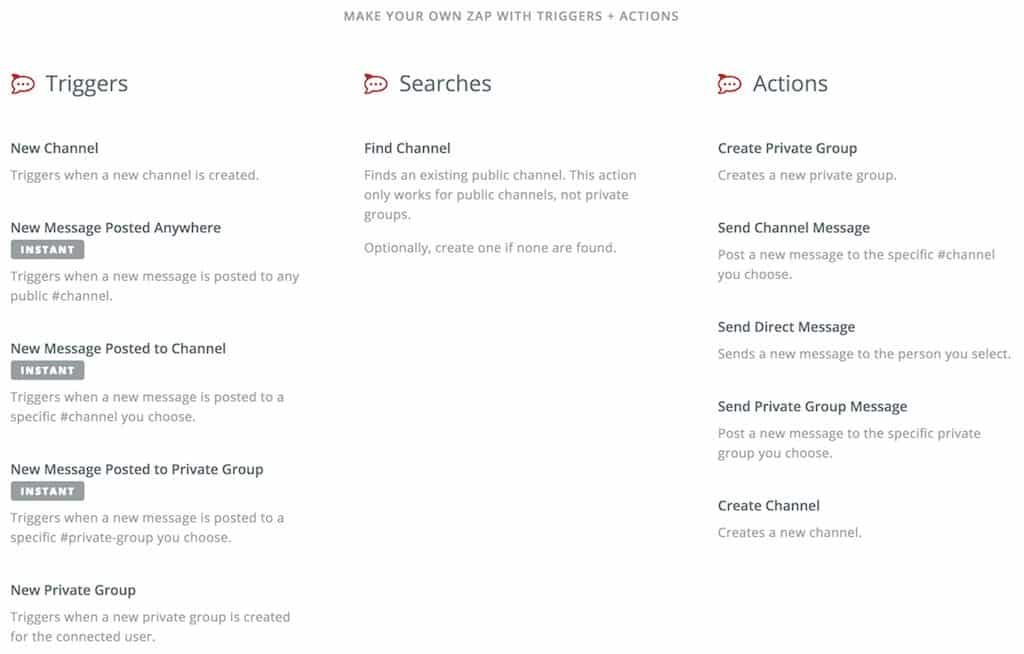This screenshot has width=1024, height=654.
Task: Select Send Private Group Message action
Action: pyautogui.click(x=812, y=407)
